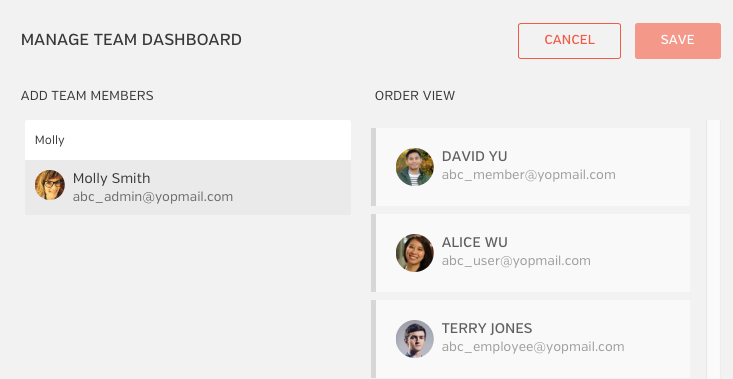Grab the drag handle beside Alice Wu
733x379 pixels.
tap(374, 253)
